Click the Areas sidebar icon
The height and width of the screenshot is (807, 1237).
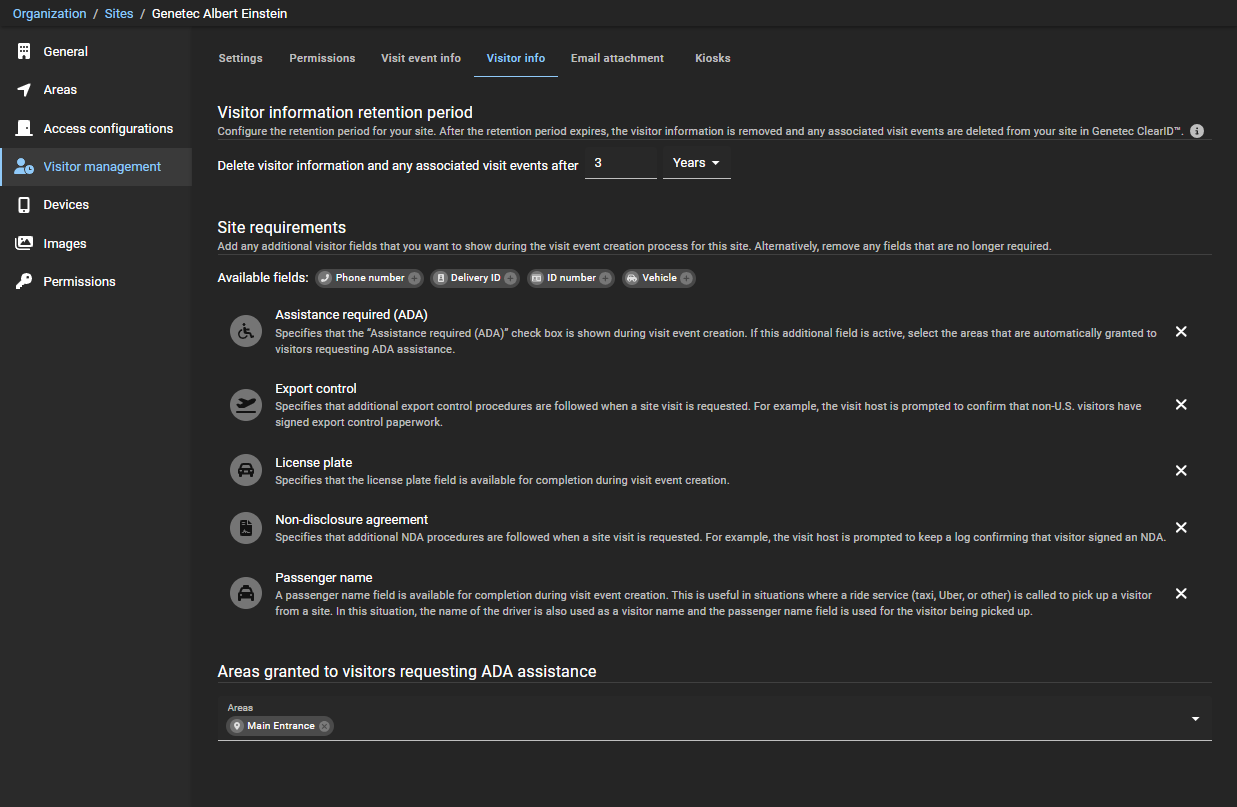tap(24, 89)
